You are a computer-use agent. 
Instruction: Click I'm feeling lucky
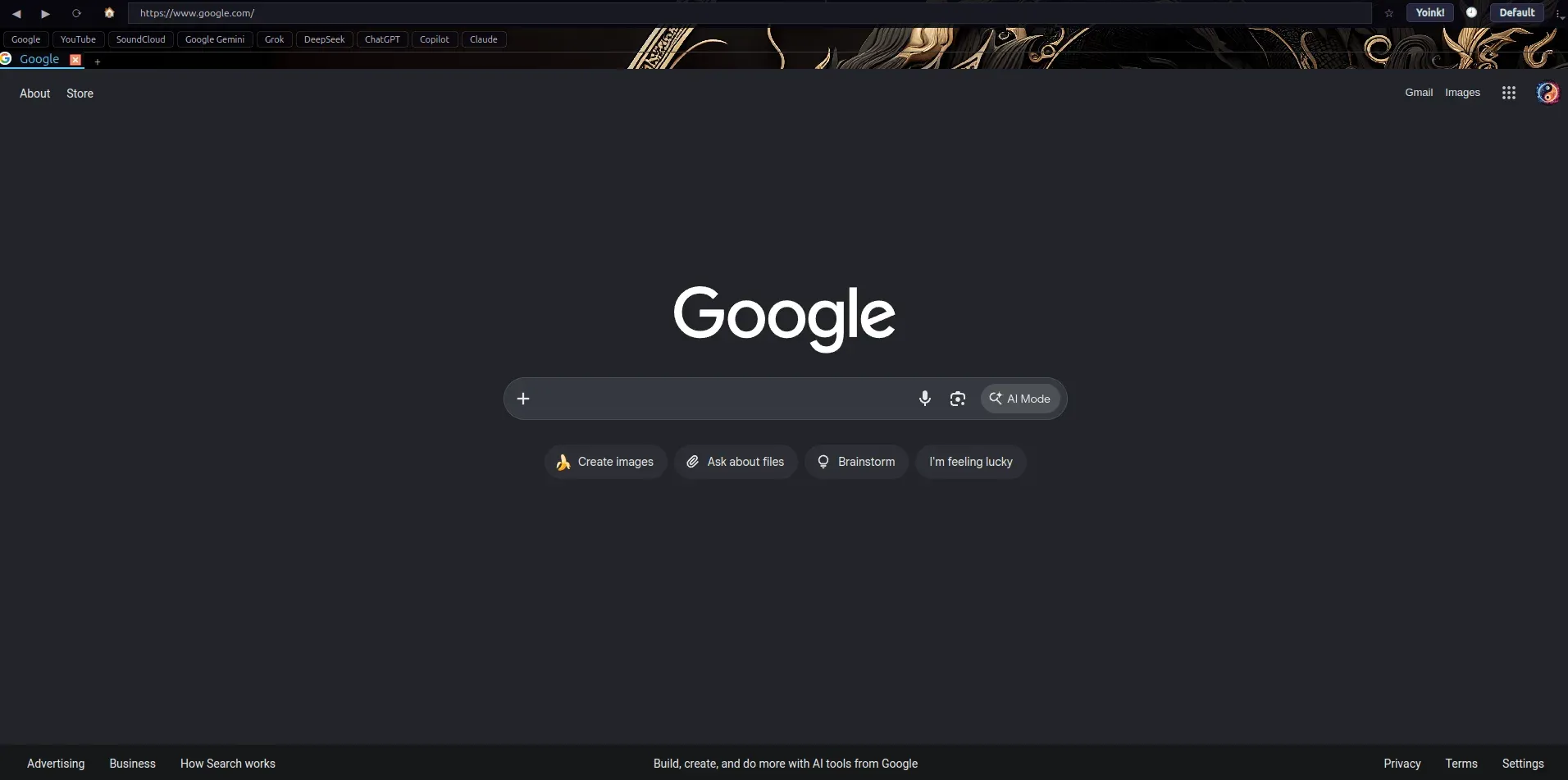971,462
